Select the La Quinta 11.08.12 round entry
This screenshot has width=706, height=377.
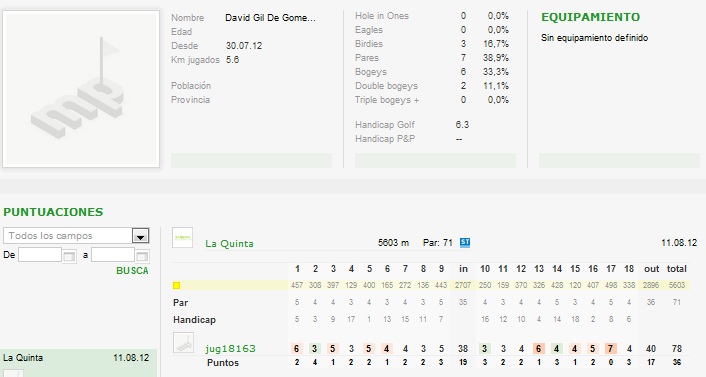tap(78, 358)
